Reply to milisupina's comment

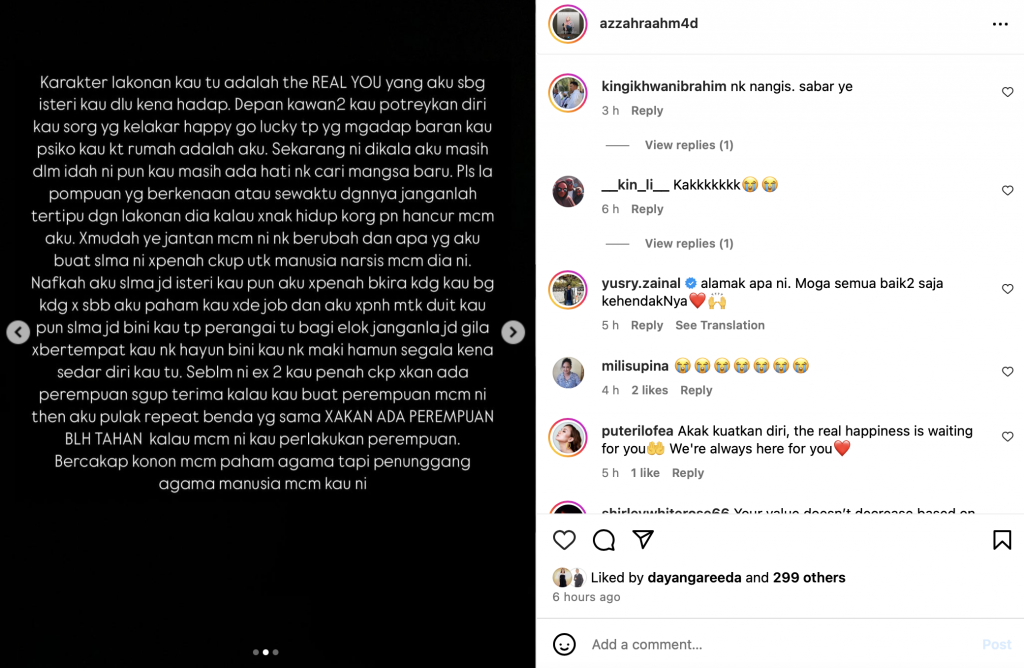696,390
